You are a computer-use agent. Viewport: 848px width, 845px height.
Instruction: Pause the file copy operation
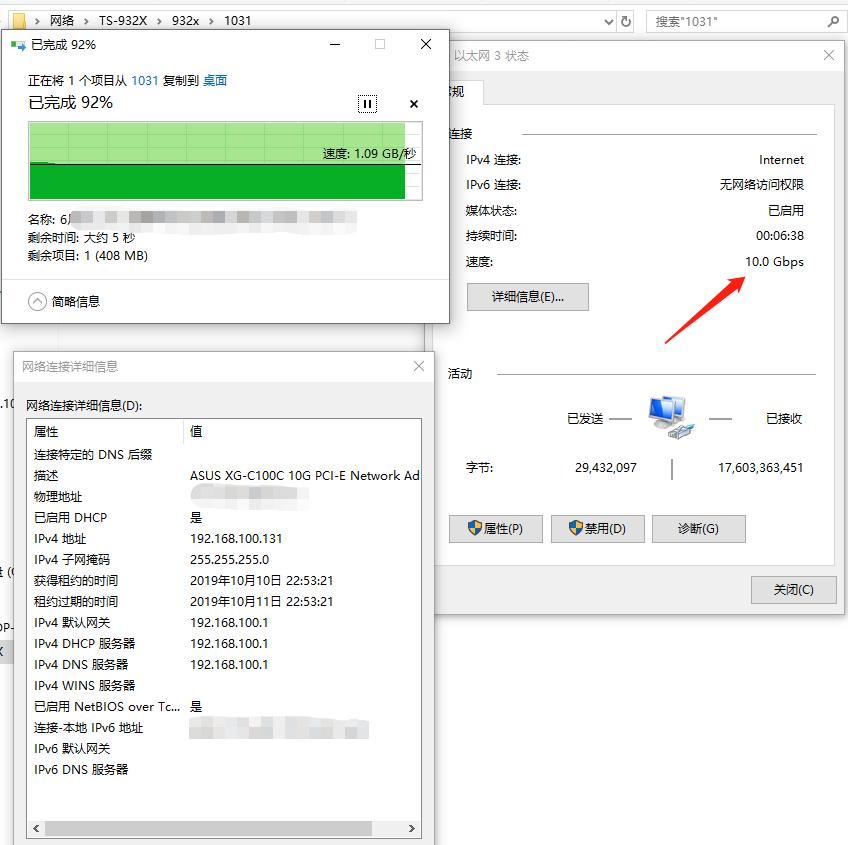[x=367, y=103]
